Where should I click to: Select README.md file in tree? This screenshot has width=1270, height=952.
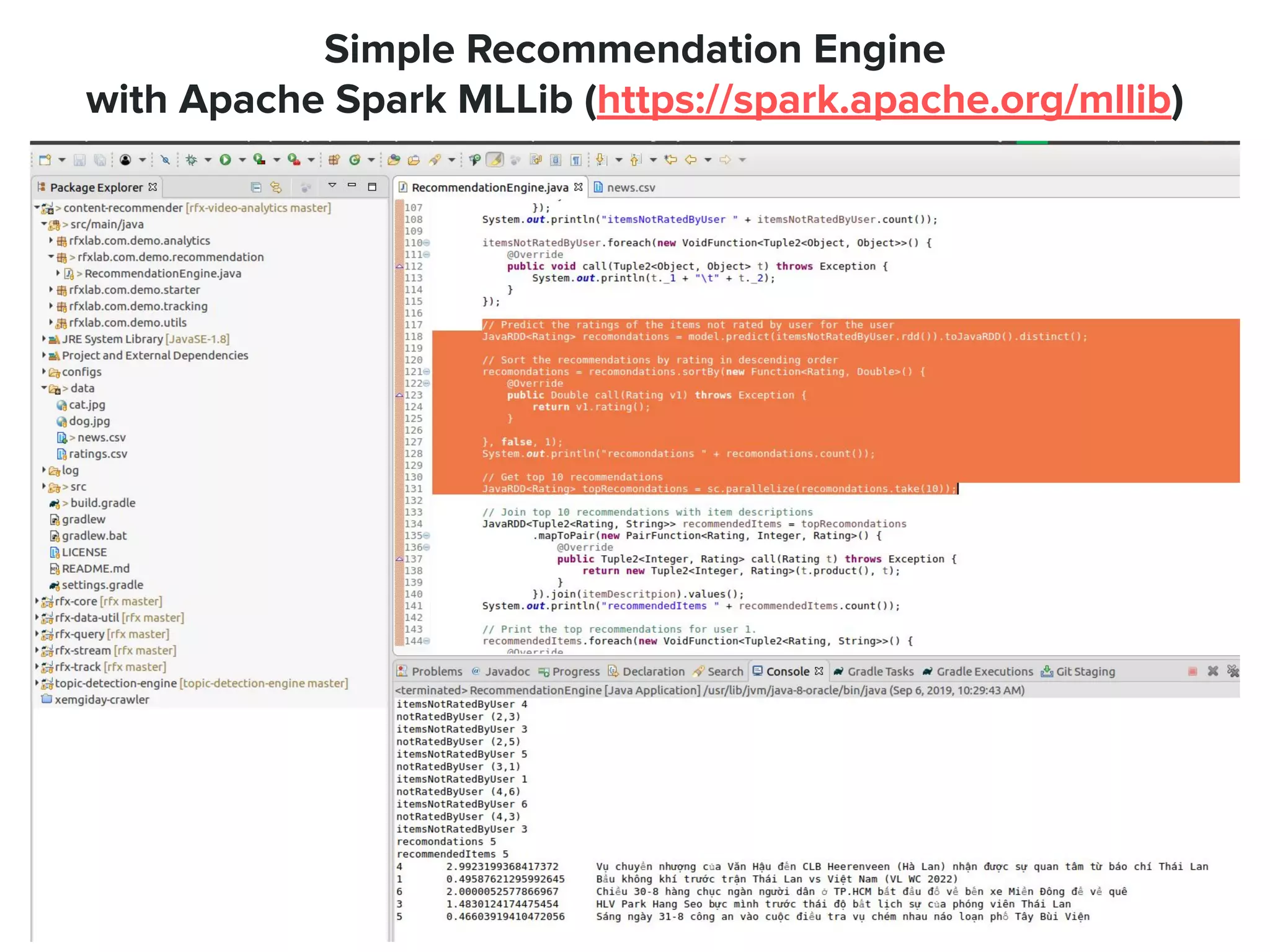point(89,568)
